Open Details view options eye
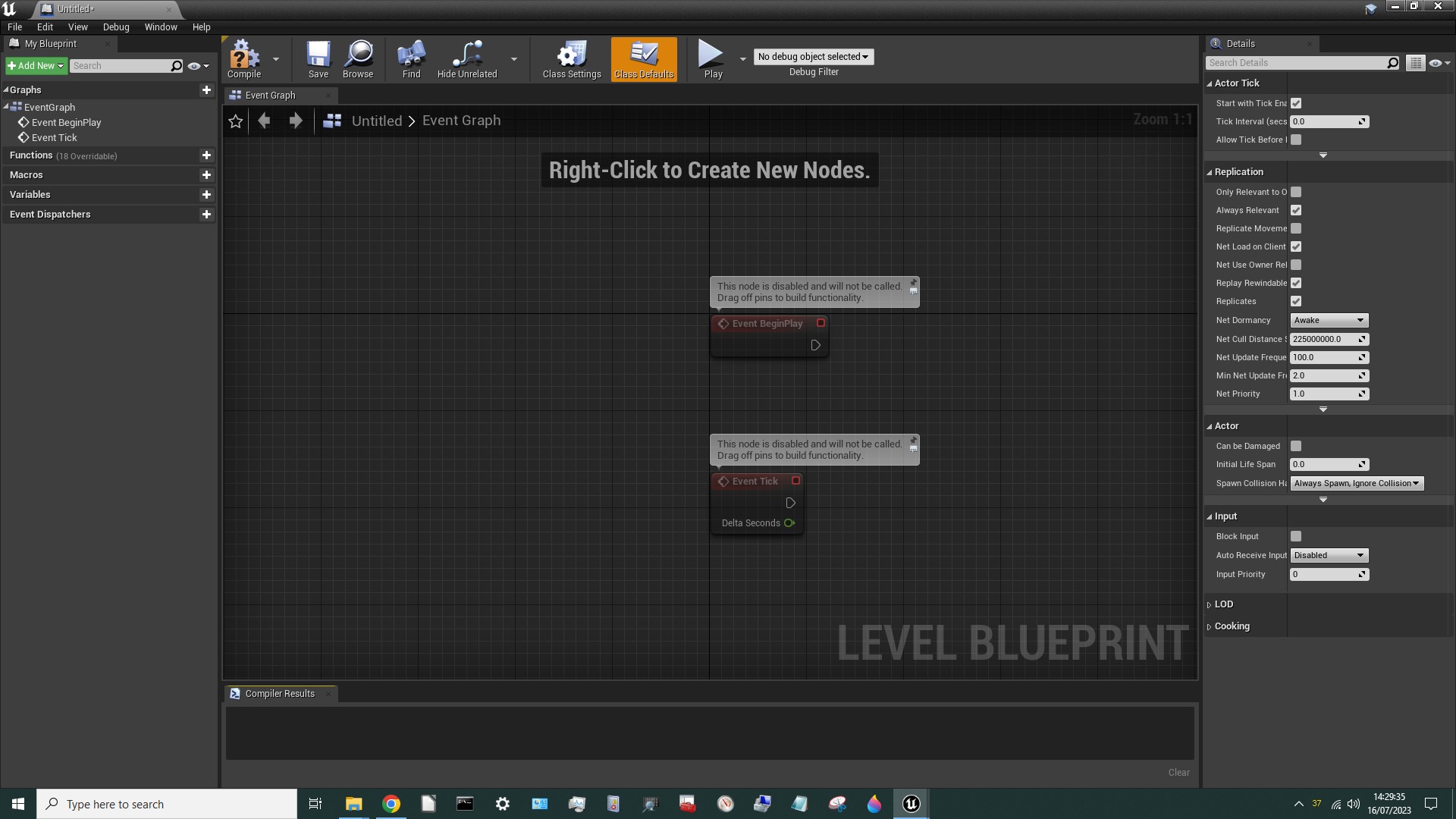The height and width of the screenshot is (819, 1456). 1439,63
